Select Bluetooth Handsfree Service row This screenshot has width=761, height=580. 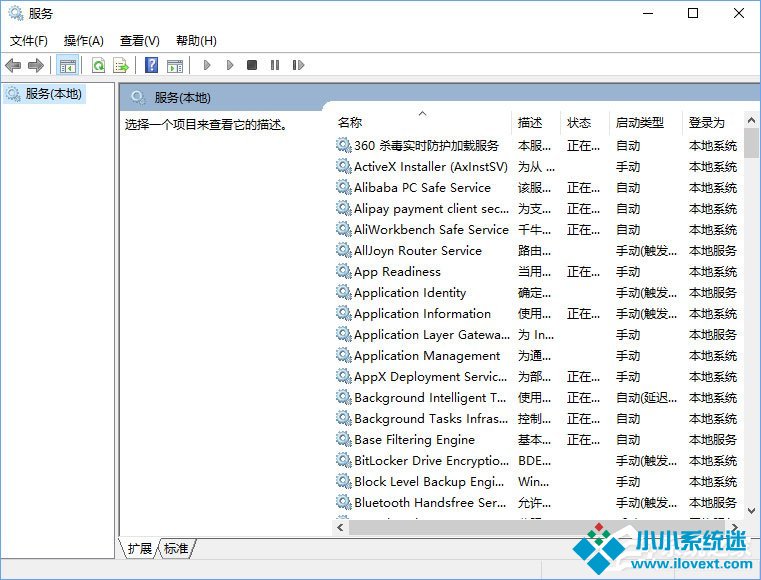click(537, 502)
